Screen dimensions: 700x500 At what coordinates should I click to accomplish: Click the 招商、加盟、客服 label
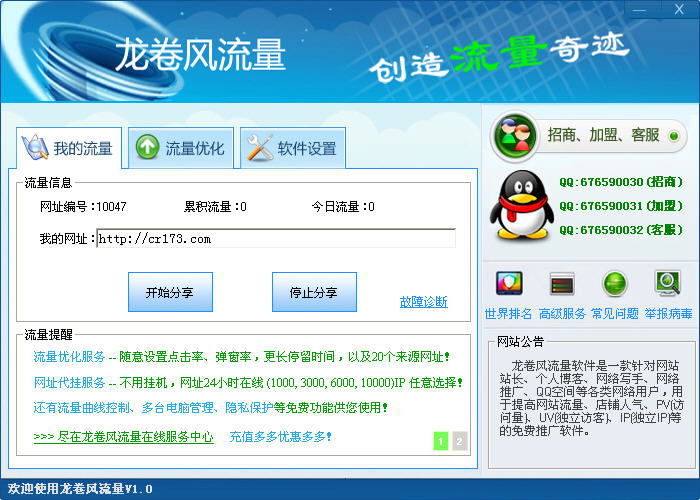(x=604, y=135)
